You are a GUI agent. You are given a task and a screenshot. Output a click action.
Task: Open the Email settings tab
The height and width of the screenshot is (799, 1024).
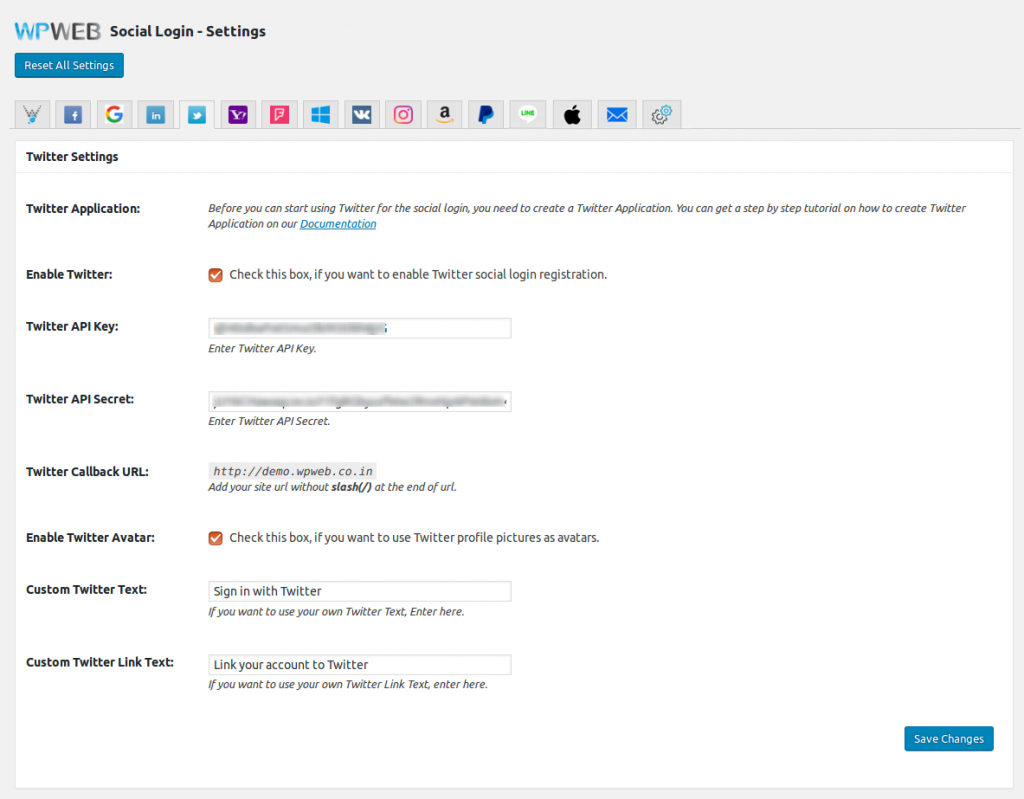coord(617,115)
